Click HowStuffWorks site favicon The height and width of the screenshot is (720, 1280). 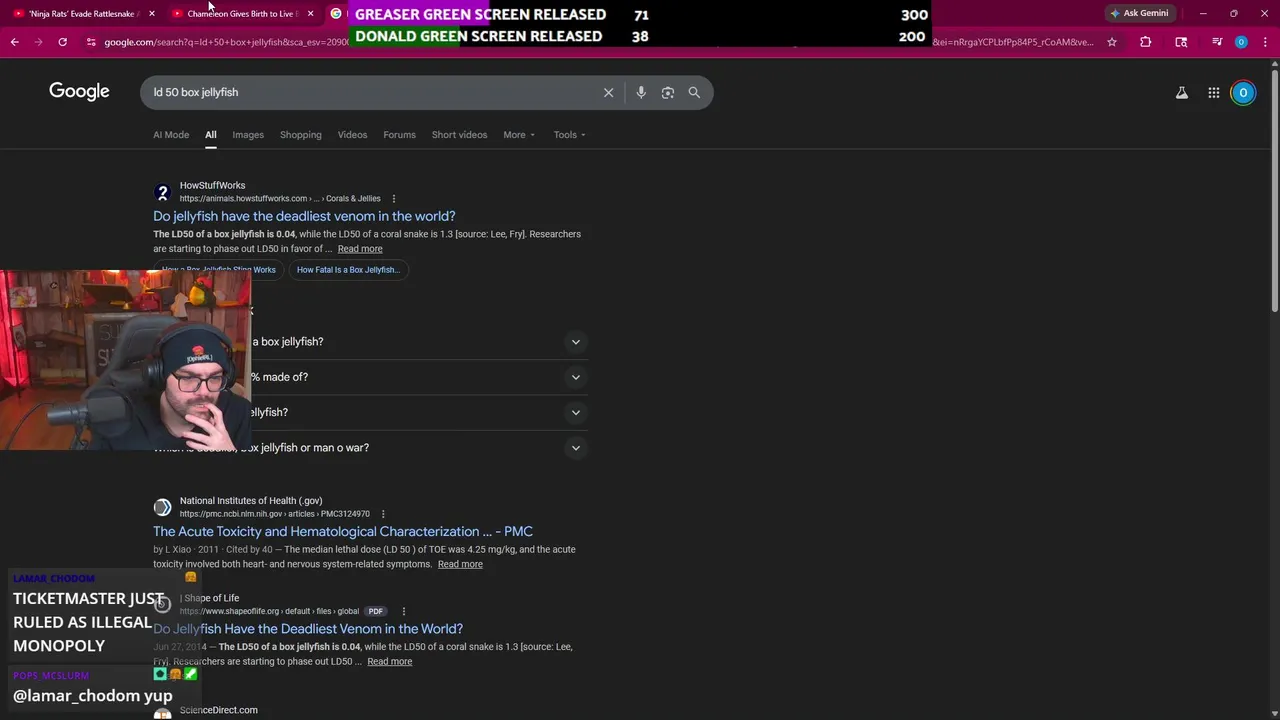coord(162,192)
